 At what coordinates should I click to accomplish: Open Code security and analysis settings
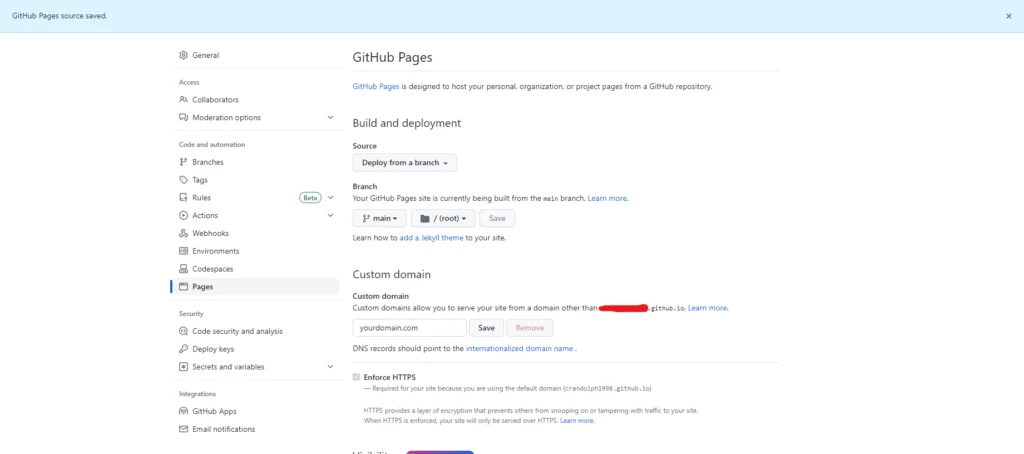237,331
